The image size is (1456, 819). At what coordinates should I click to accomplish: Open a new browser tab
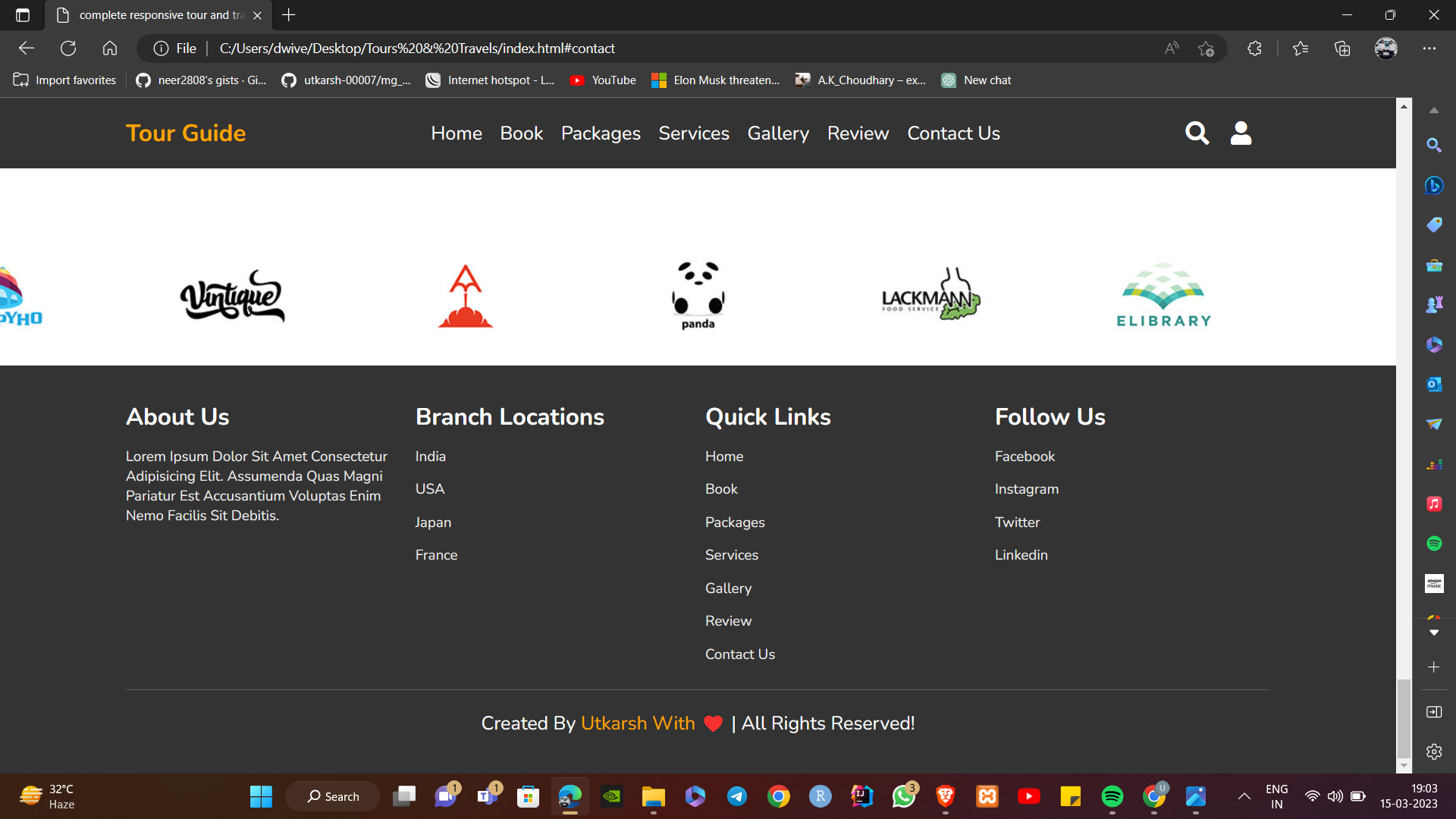tap(289, 15)
